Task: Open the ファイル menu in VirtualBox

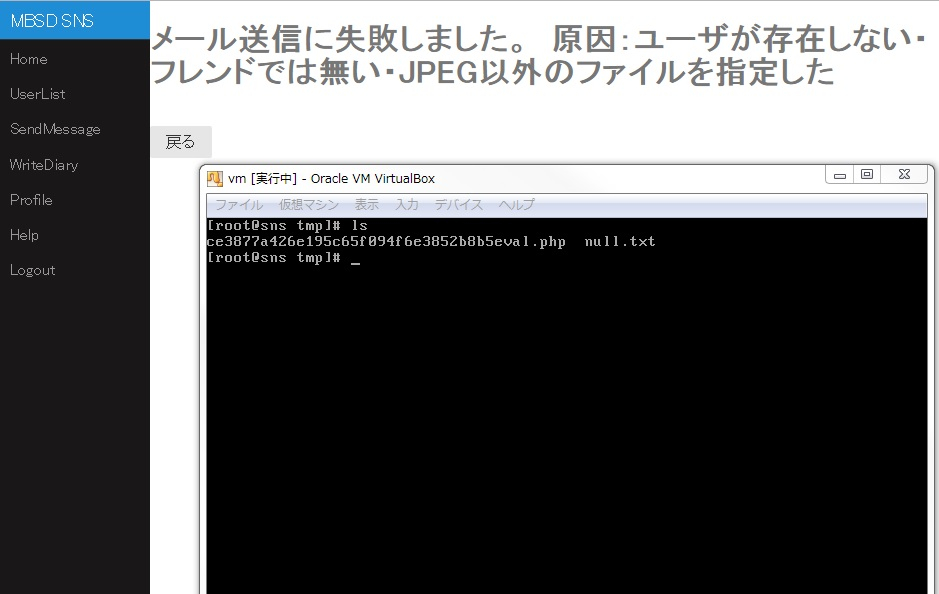Action: (239, 205)
